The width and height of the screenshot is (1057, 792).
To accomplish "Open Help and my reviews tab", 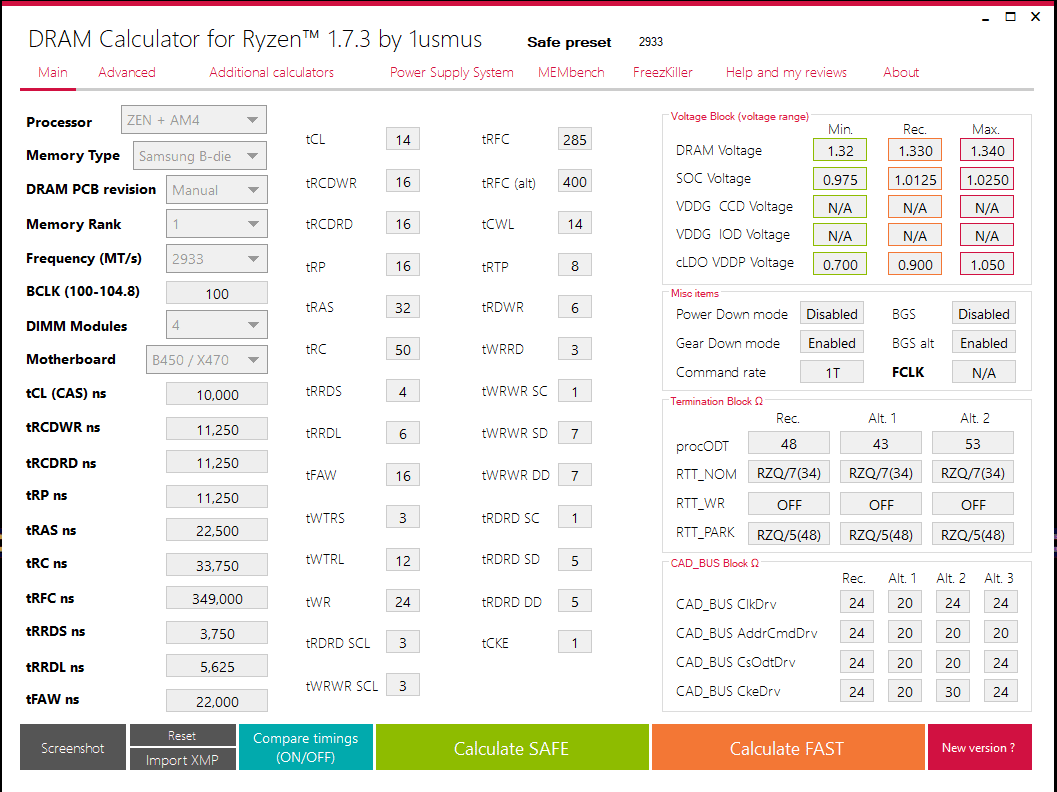I will 786,72.
